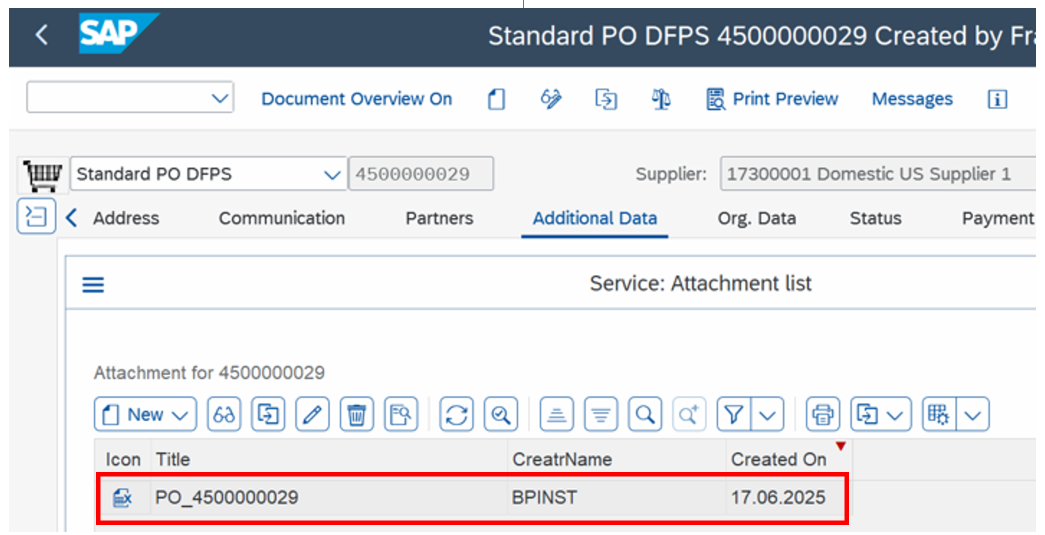Click the Print Preview button
The image size is (1045, 535).
[x=772, y=99]
